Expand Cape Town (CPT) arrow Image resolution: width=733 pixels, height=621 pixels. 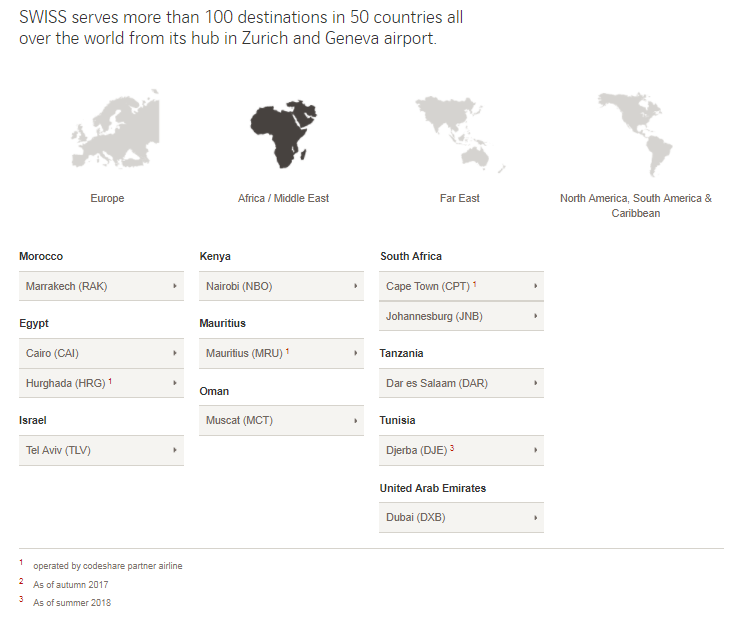tap(535, 286)
